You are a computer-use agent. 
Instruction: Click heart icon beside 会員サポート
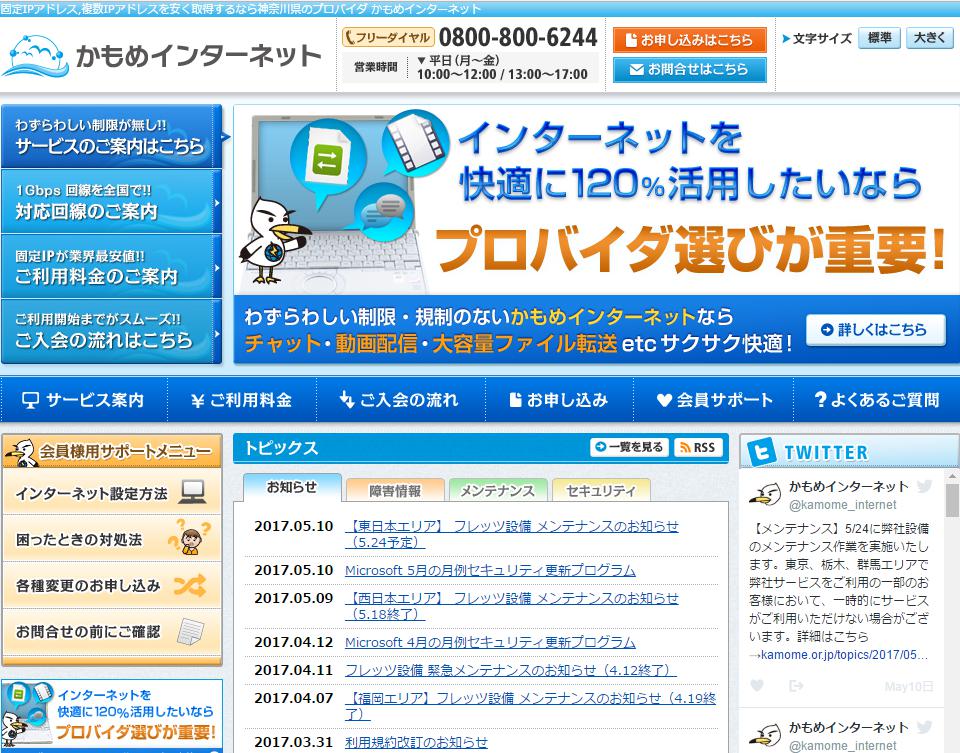664,400
